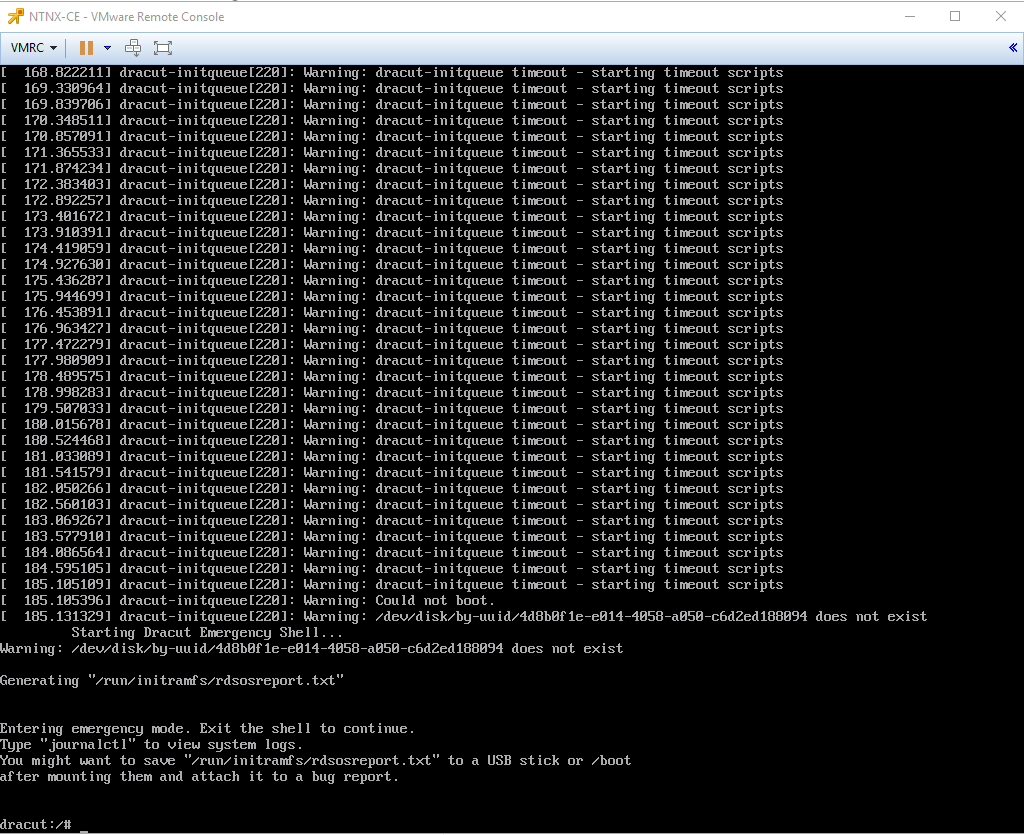Click "You might want to save" message line
The image size is (1024, 835).
[x=315, y=761]
